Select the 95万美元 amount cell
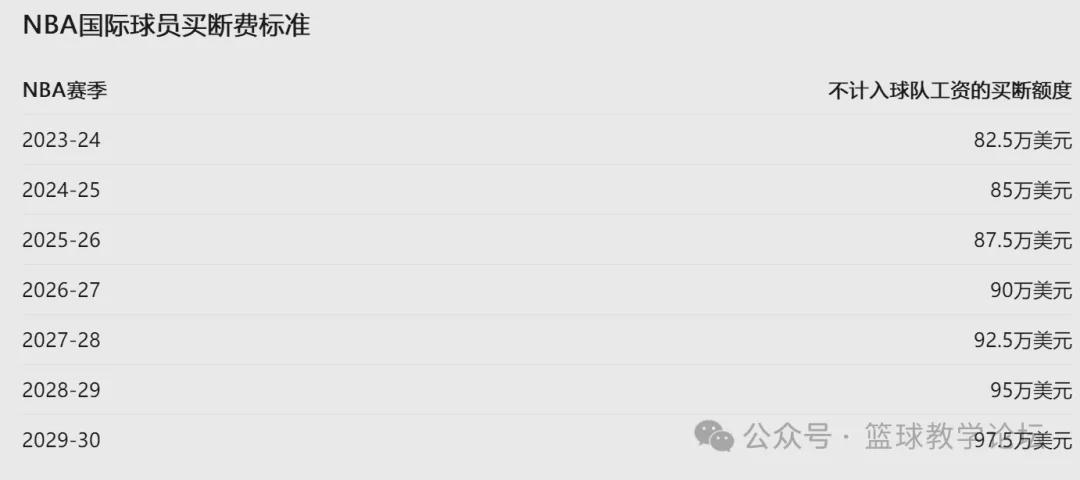 [x=1031, y=390]
